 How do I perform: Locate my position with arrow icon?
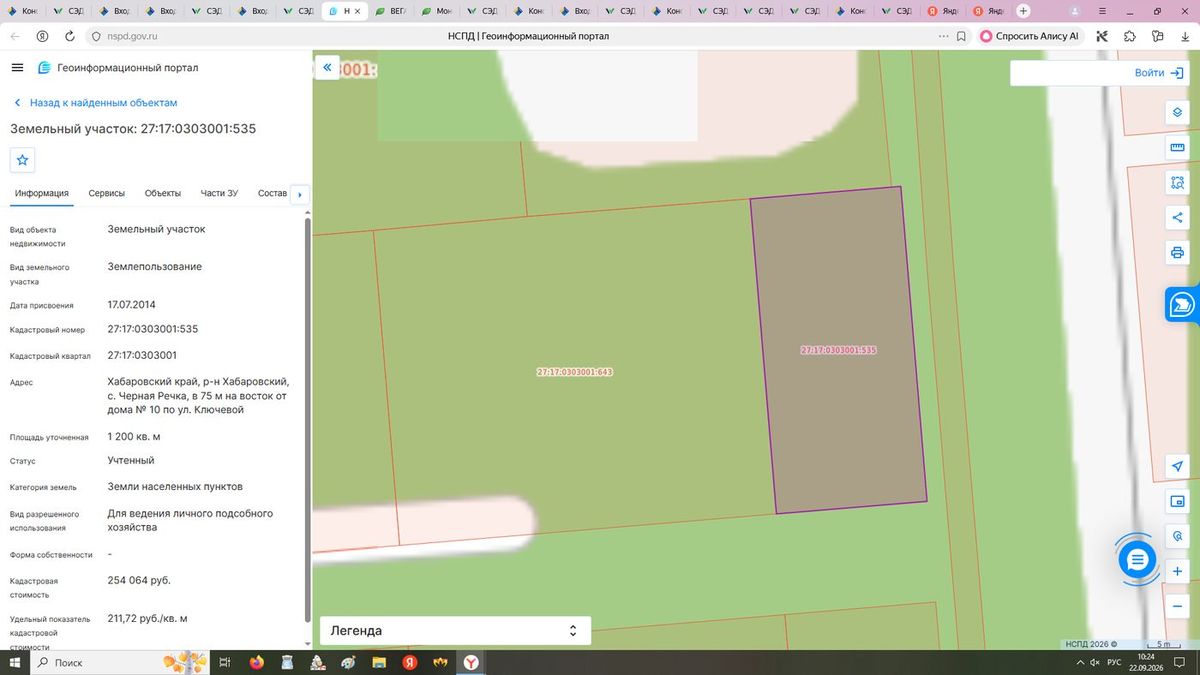click(x=1177, y=466)
